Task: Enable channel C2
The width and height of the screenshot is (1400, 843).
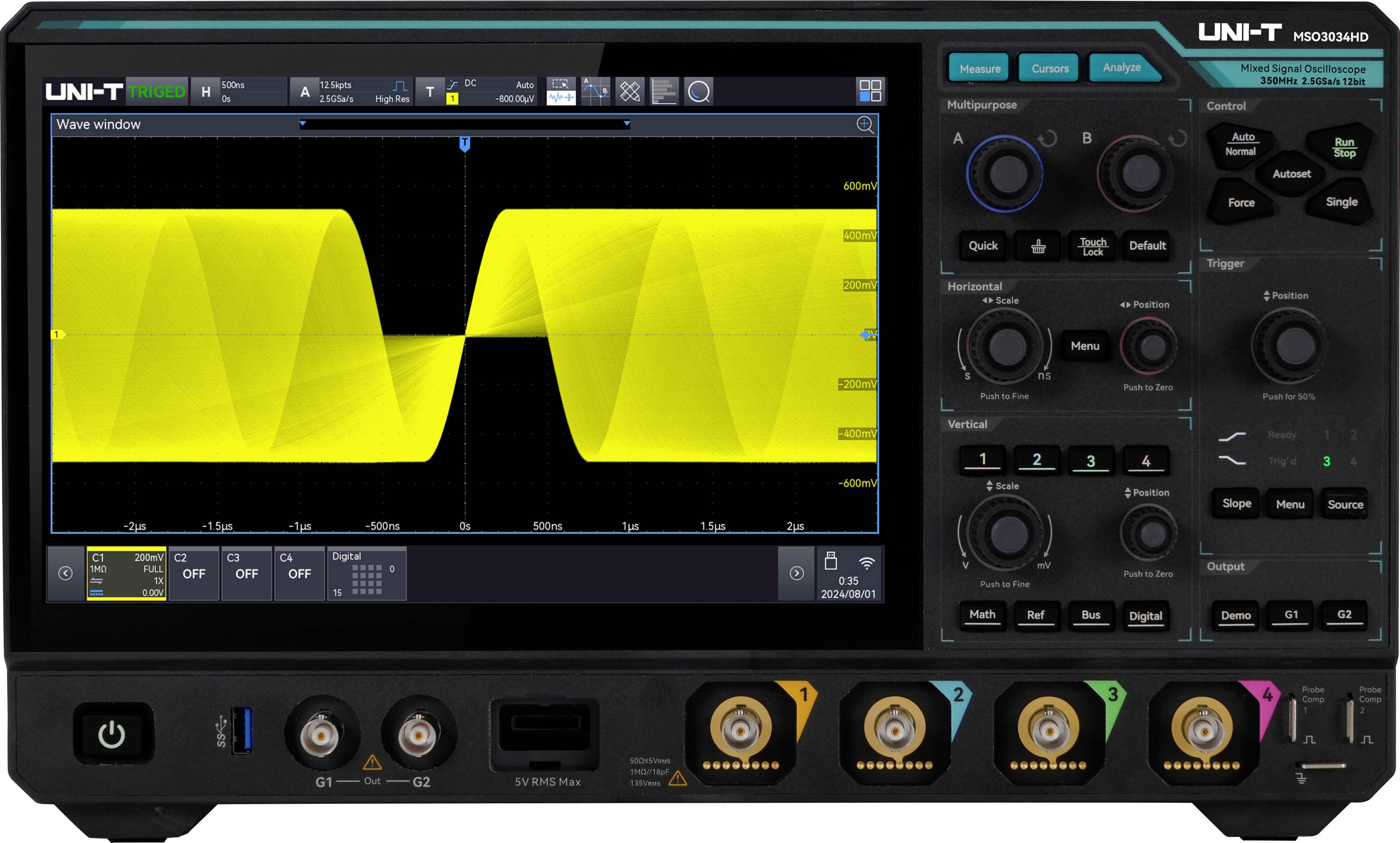Action: [194, 574]
